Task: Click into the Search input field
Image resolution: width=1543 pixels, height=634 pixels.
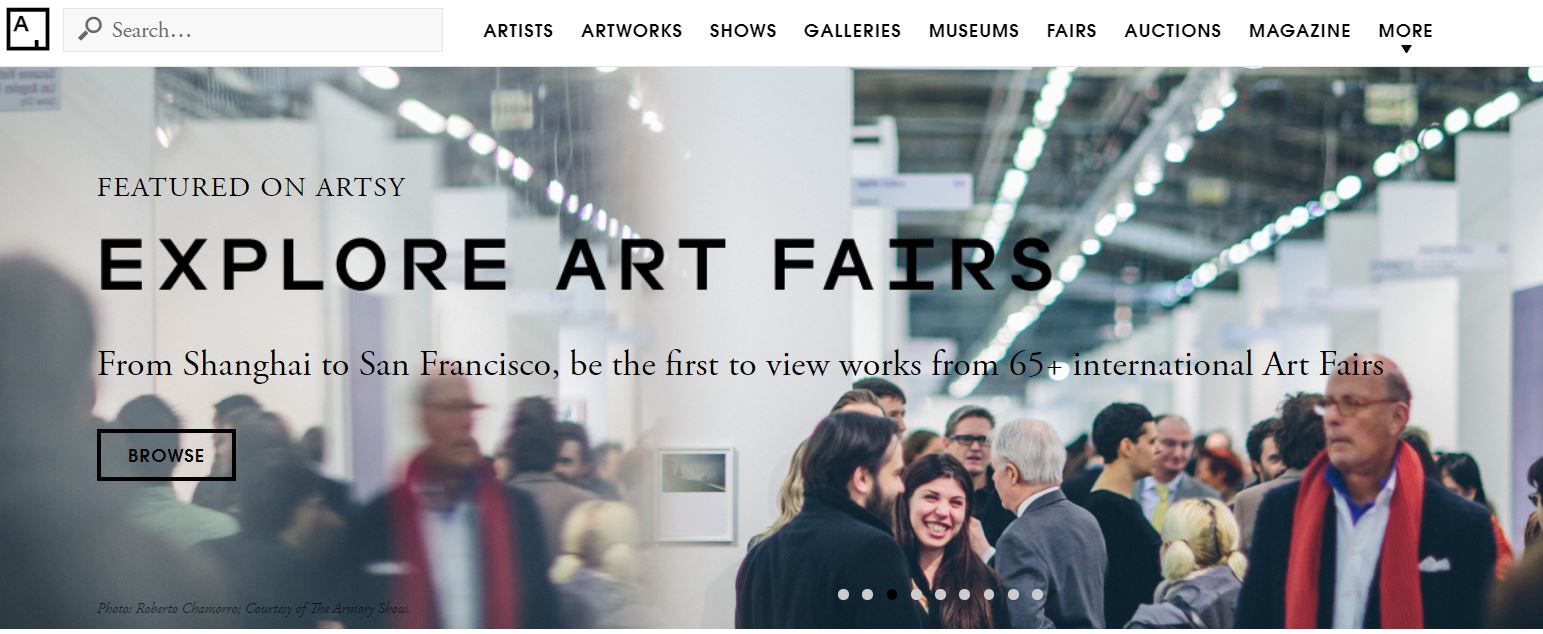Action: [x=253, y=30]
